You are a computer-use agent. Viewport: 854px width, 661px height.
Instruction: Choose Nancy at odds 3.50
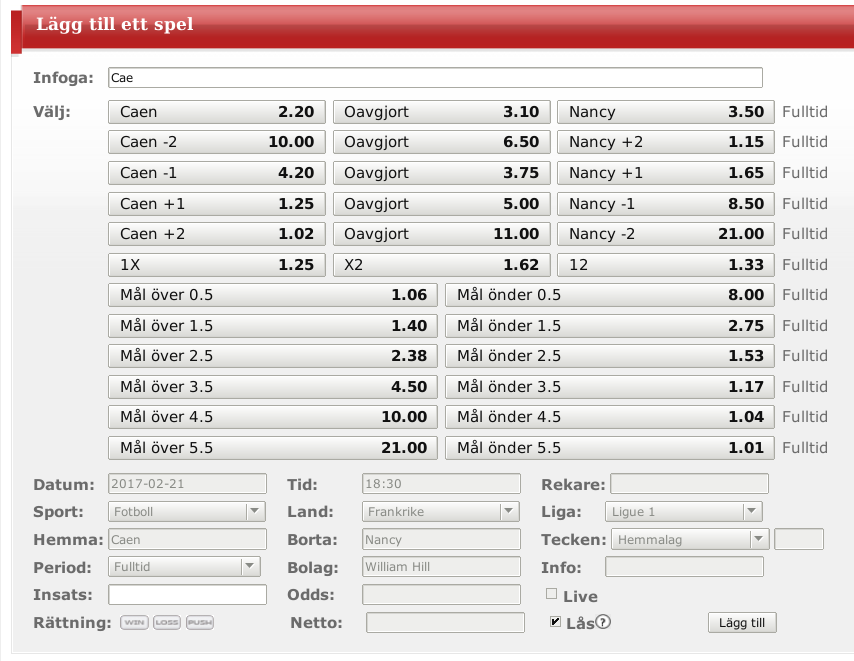(665, 112)
